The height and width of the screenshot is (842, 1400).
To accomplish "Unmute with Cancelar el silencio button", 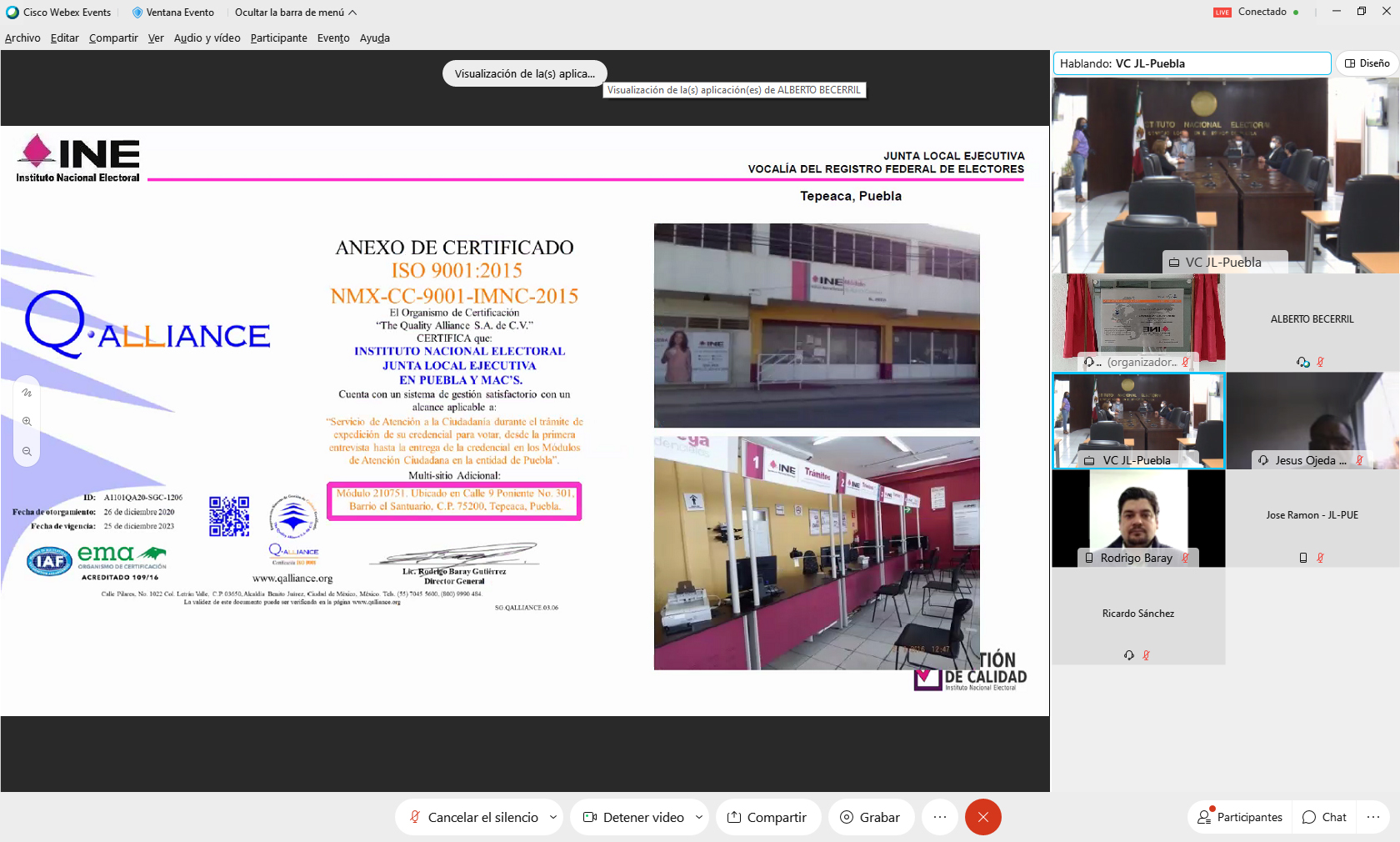I will pyautogui.click(x=472, y=817).
